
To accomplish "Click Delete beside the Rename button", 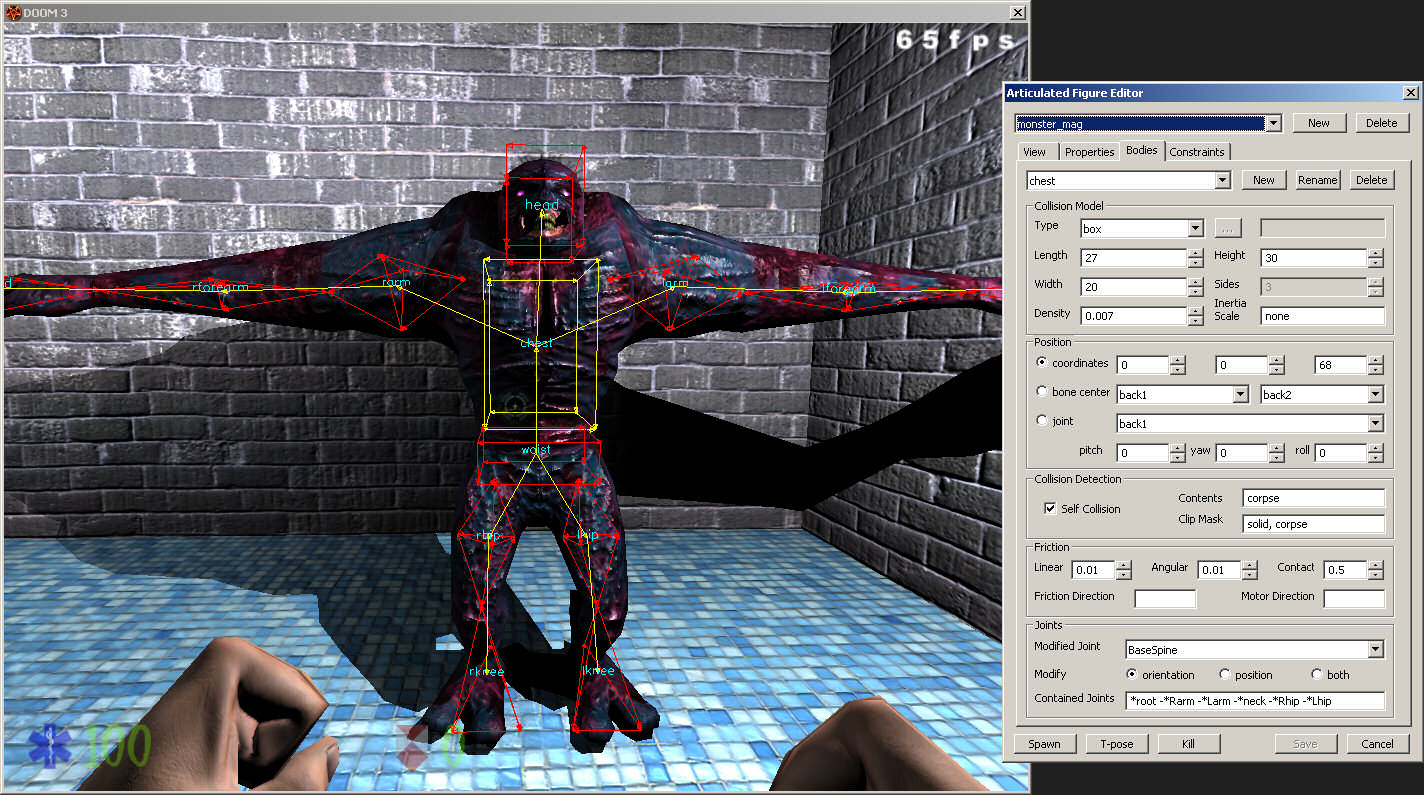I will click(x=1371, y=180).
